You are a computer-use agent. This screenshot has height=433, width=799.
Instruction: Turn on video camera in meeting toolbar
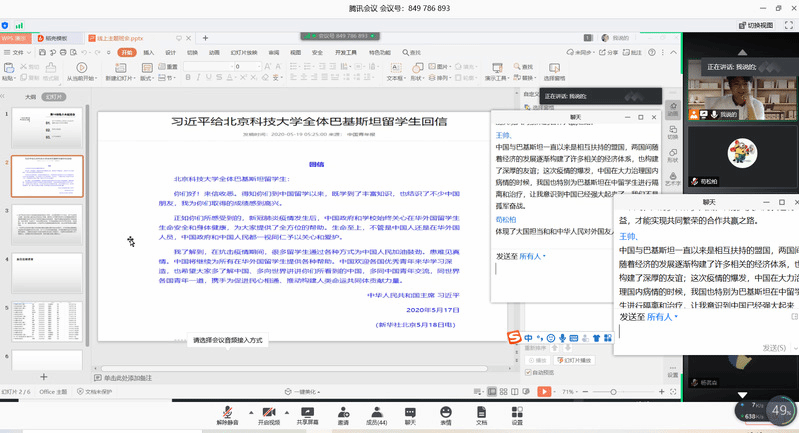pyautogui.click(x=269, y=416)
